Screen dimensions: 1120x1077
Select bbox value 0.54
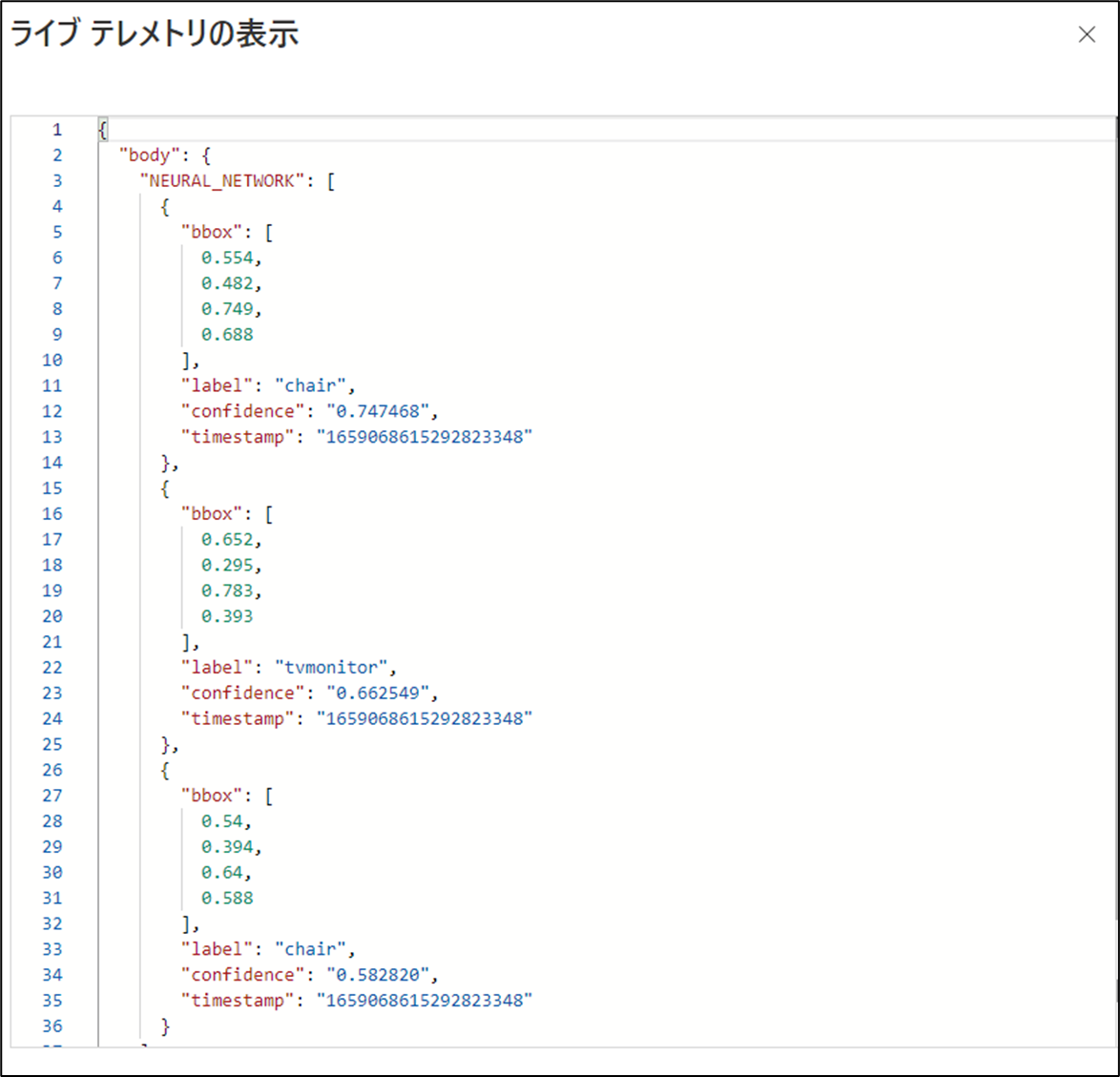click(222, 821)
